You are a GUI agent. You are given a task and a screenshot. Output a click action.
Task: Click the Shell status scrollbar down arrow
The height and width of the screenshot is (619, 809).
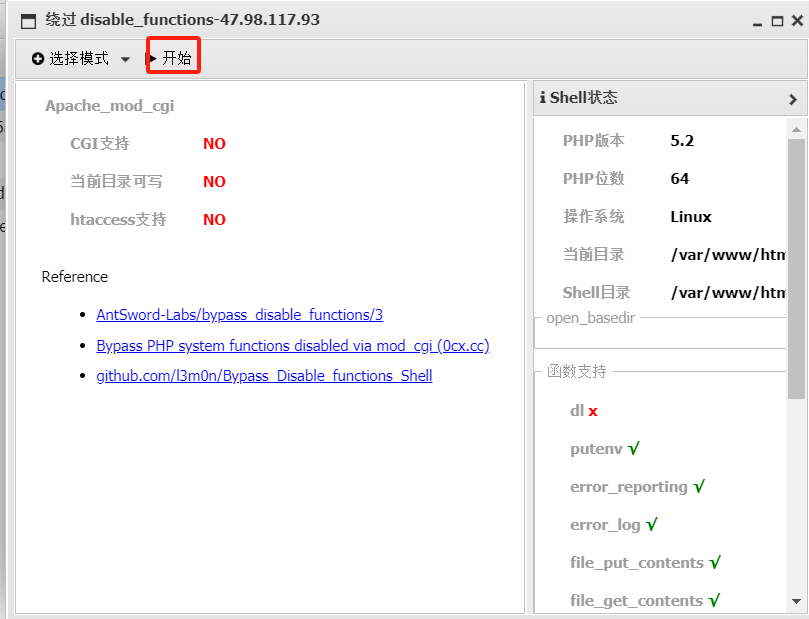(x=796, y=601)
